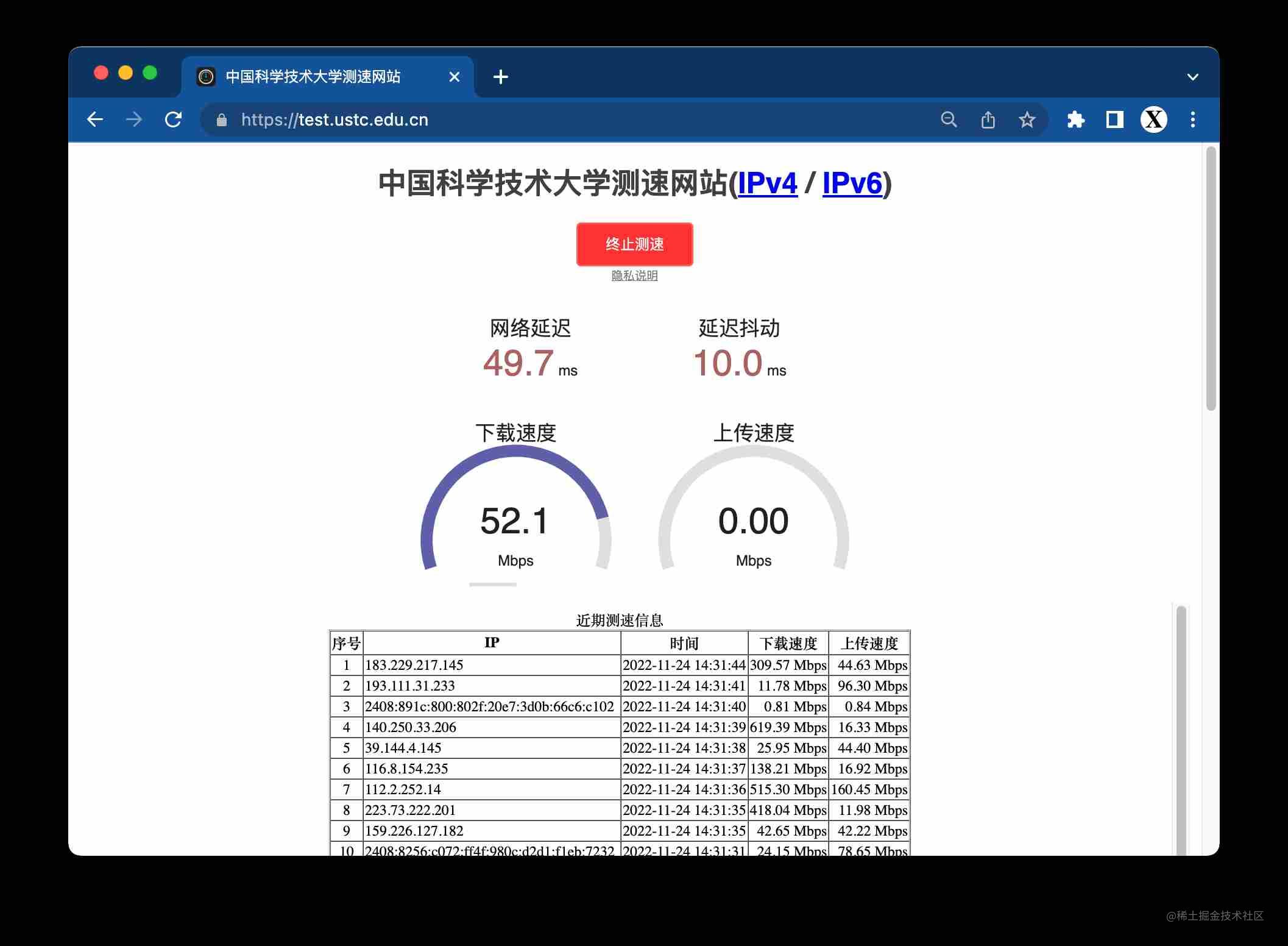The image size is (1288, 946).
Task: Click the 近期测速信息 table caption
Action: (620, 621)
